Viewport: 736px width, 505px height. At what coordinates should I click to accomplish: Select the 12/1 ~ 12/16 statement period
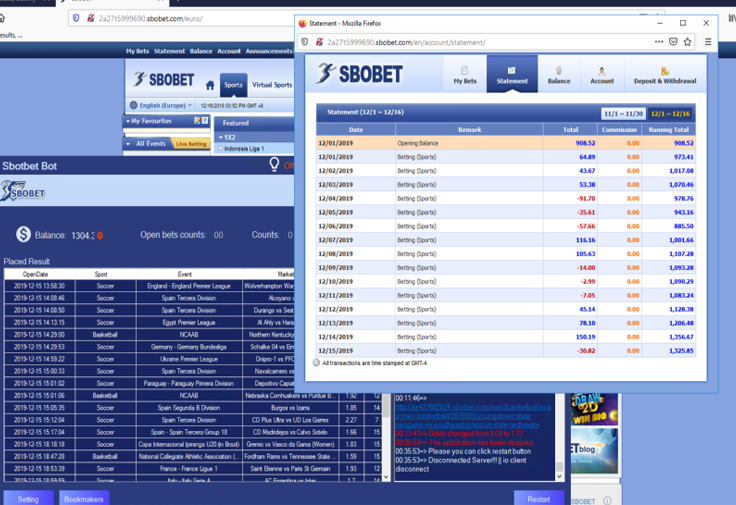pyautogui.click(x=670, y=114)
